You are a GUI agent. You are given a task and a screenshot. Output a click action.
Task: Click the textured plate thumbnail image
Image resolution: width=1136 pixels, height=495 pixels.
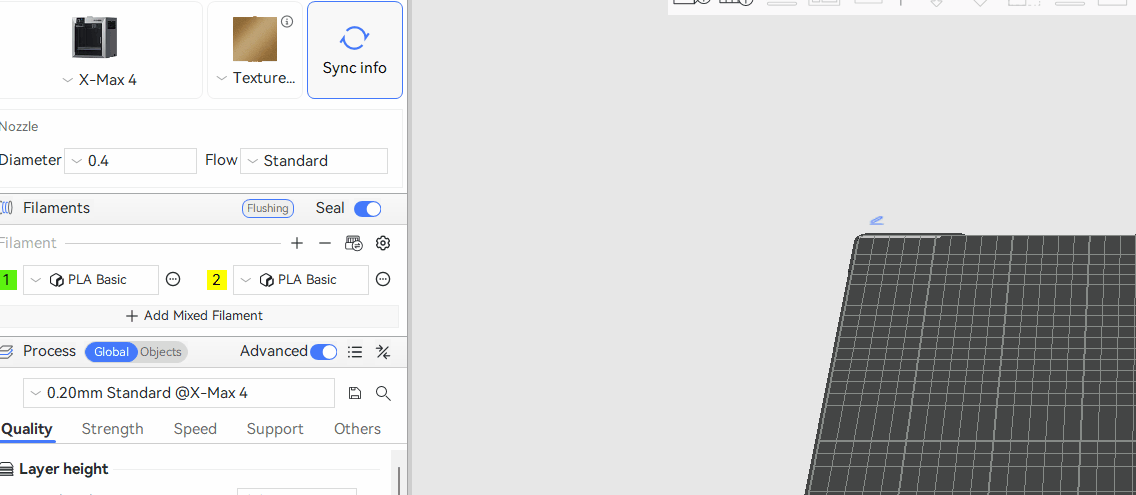[254, 39]
